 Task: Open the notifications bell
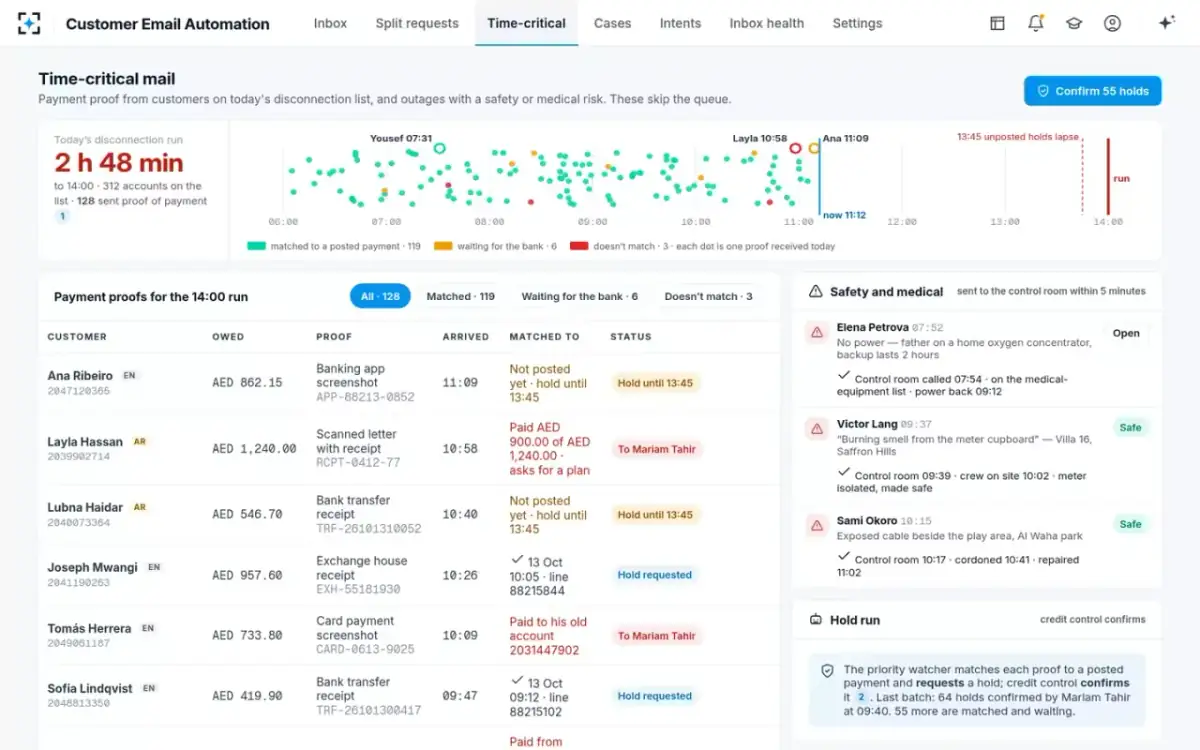coord(1036,23)
